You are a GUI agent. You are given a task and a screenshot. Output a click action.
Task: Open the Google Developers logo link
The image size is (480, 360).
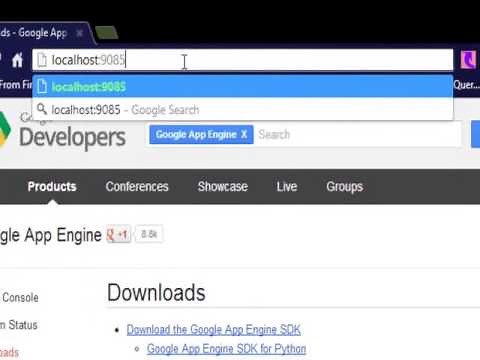coord(63,133)
